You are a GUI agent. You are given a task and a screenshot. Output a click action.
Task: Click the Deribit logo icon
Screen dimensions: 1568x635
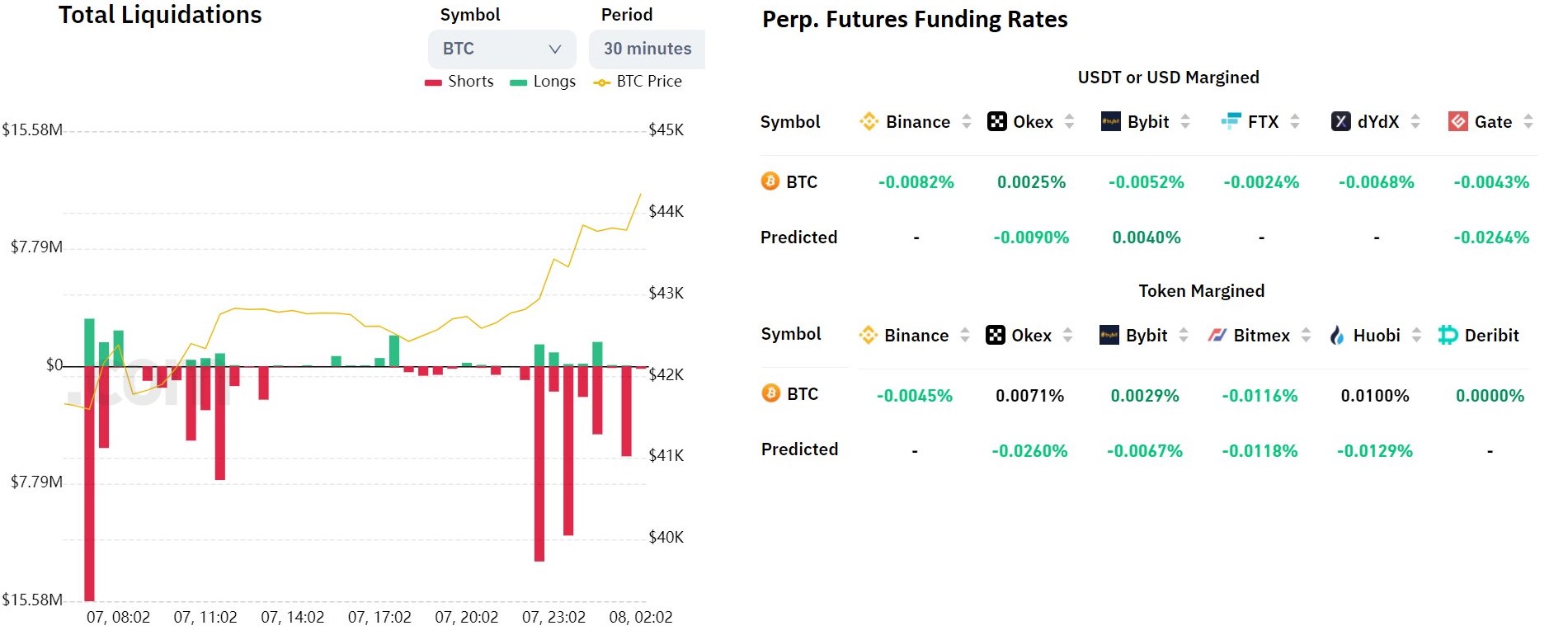[x=1448, y=336]
